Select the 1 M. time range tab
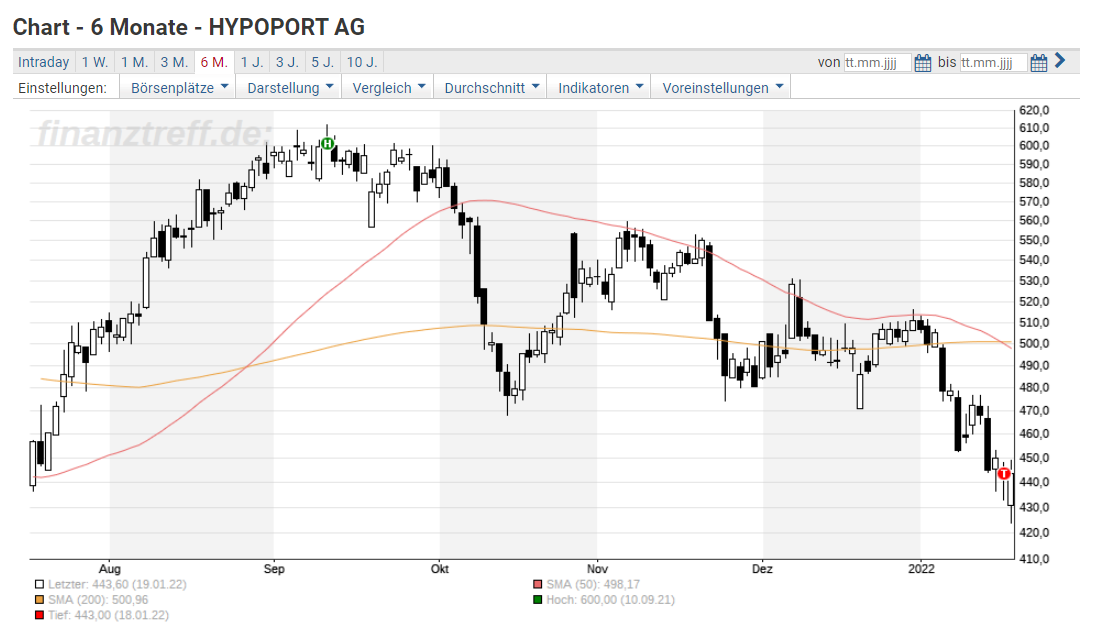 135,62
